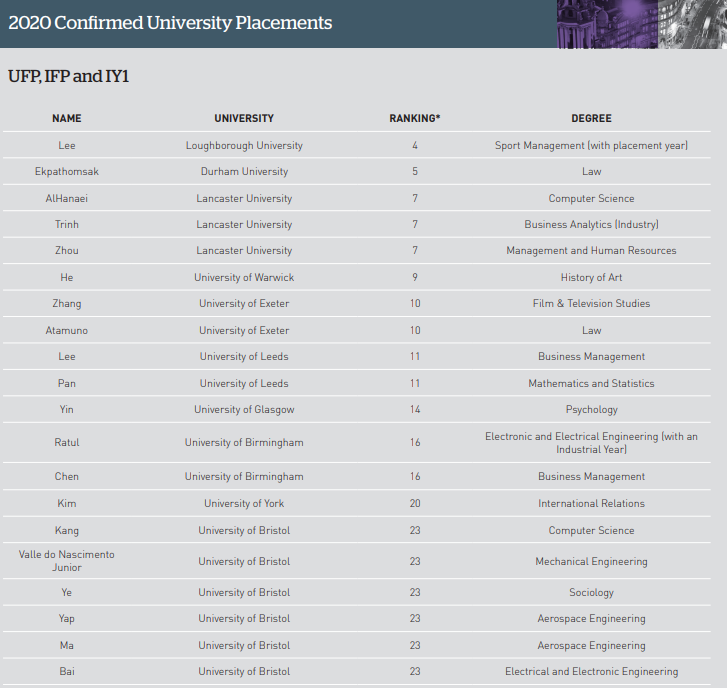Click the '2020 Confirmed University Placements' title
727x688 pixels.
tap(170, 23)
